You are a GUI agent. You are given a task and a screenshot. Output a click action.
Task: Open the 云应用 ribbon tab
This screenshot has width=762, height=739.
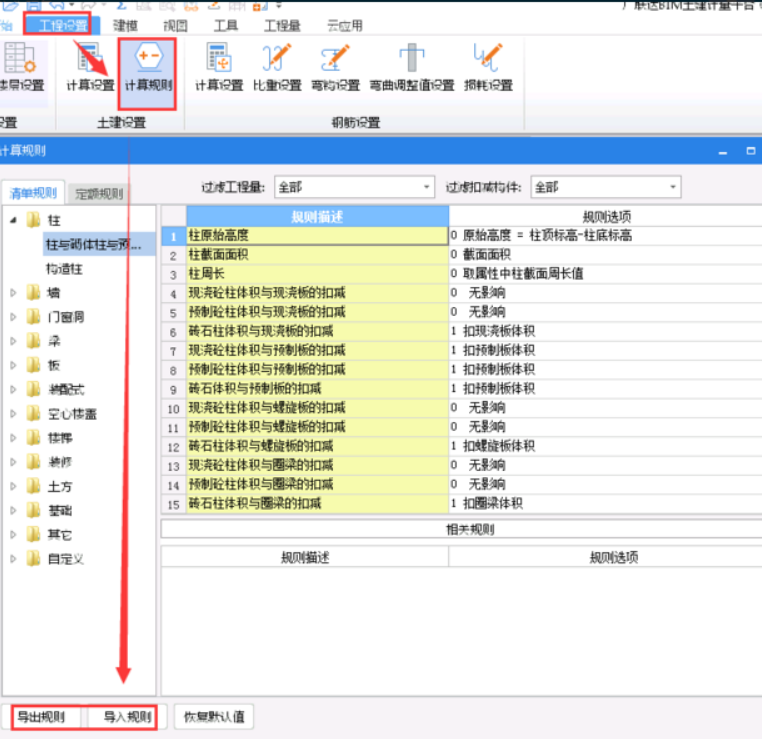point(345,26)
